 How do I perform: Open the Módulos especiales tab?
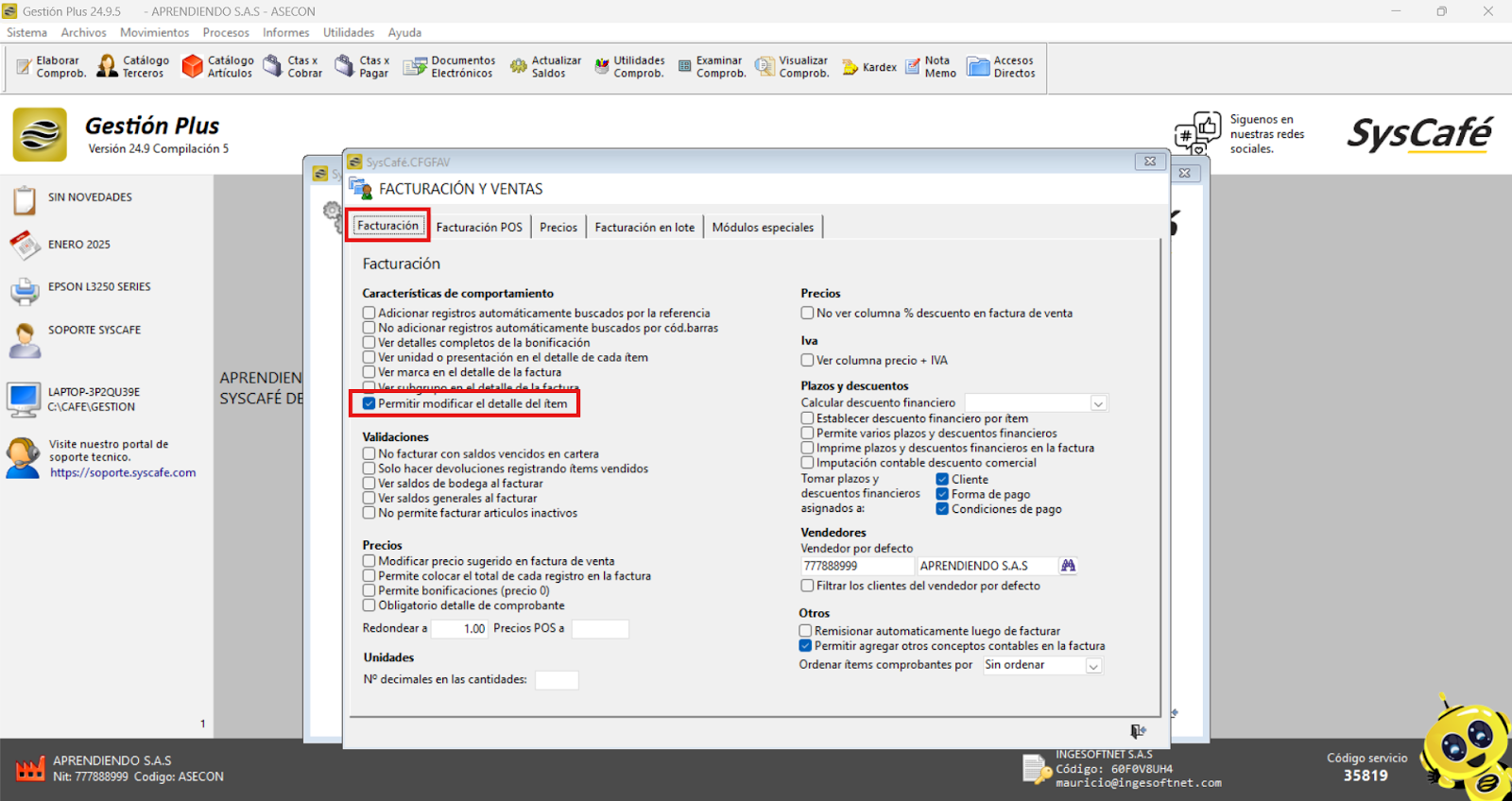tap(763, 228)
